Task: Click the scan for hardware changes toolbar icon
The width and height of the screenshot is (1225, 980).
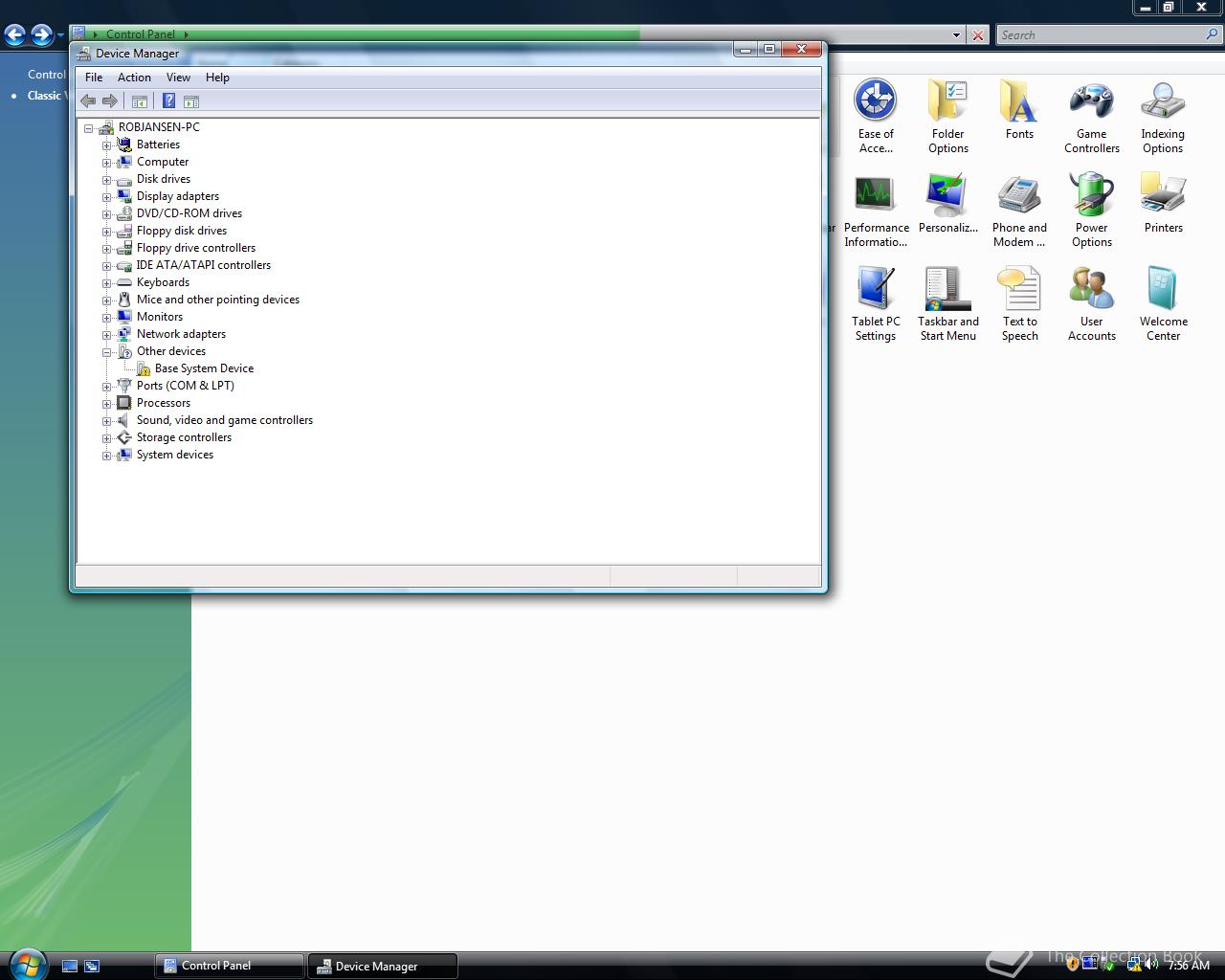Action: 191,101
